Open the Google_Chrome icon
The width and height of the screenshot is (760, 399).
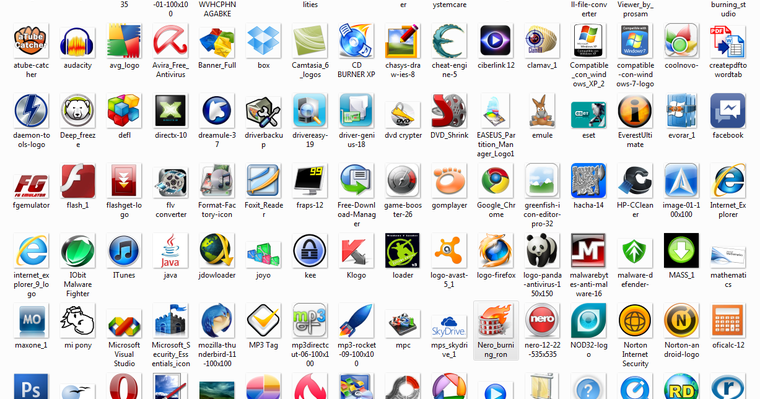click(x=496, y=181)
